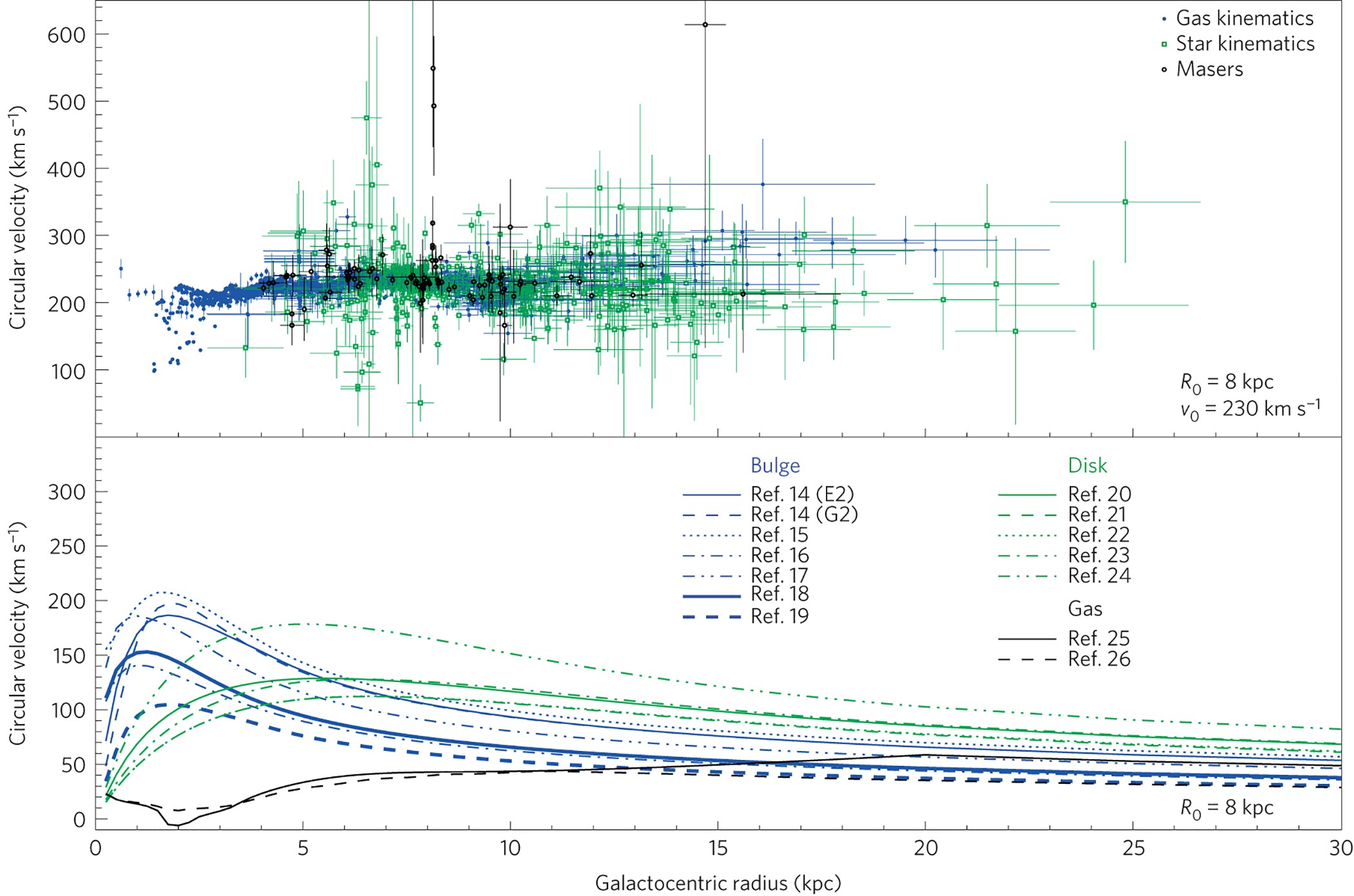1354x896 pixels.
Task: Click the Ref. 14 (E2) line sample
Action: pos(711,495)
